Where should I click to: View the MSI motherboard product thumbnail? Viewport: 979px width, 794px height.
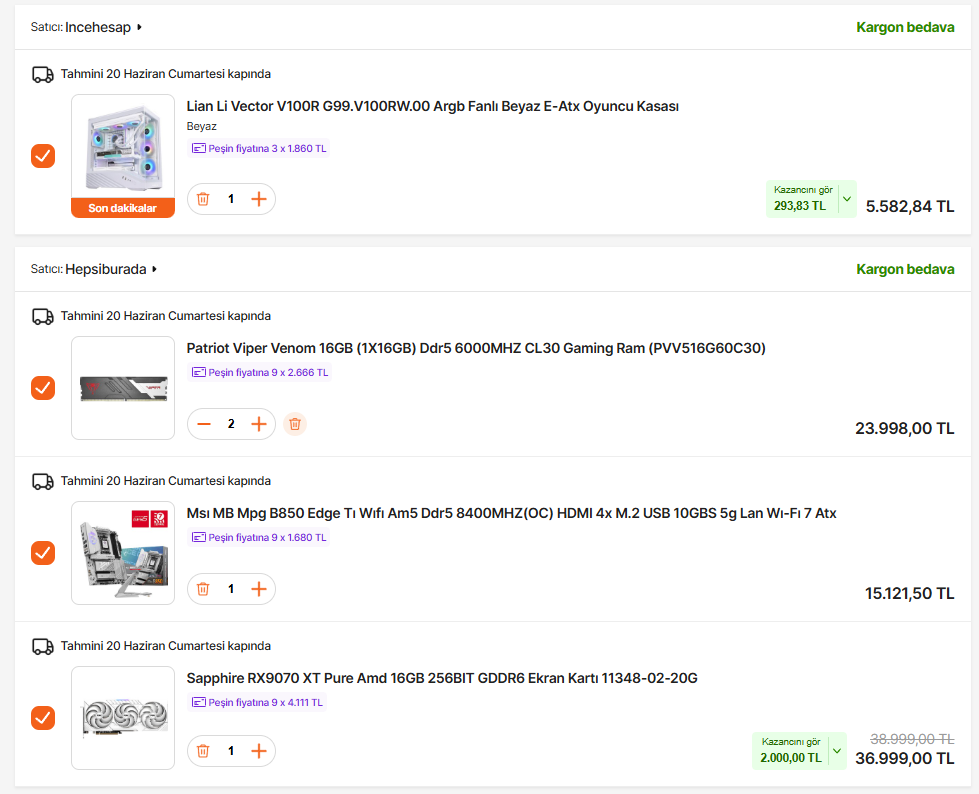[x=123, y=553]
